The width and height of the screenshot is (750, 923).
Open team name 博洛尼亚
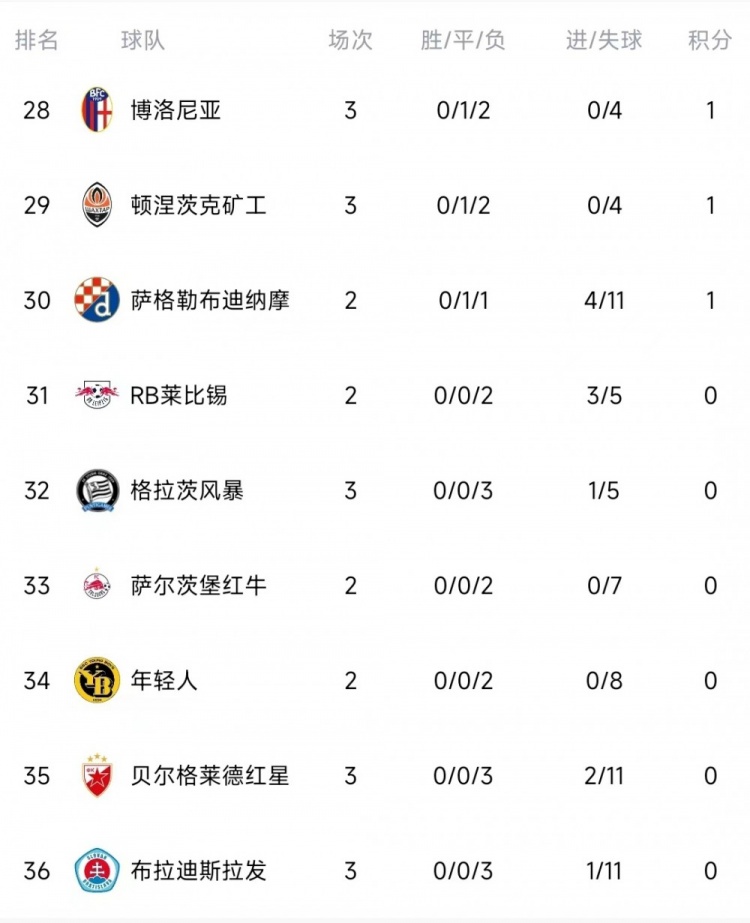click(176, 110)
